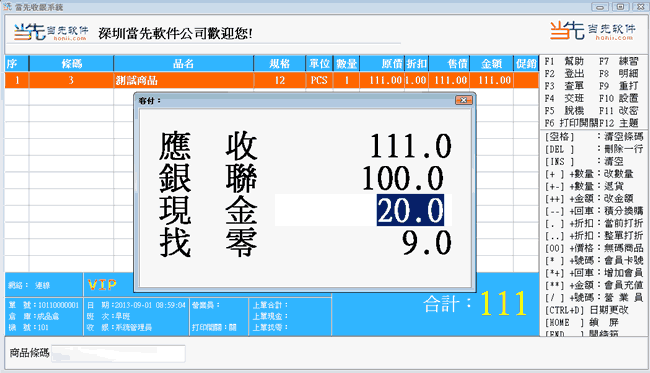Image resolution: width=650 pixels, height=373 pixels.
Task: Click the F9 重打 shortcut entry
Action: pos(619,86)
